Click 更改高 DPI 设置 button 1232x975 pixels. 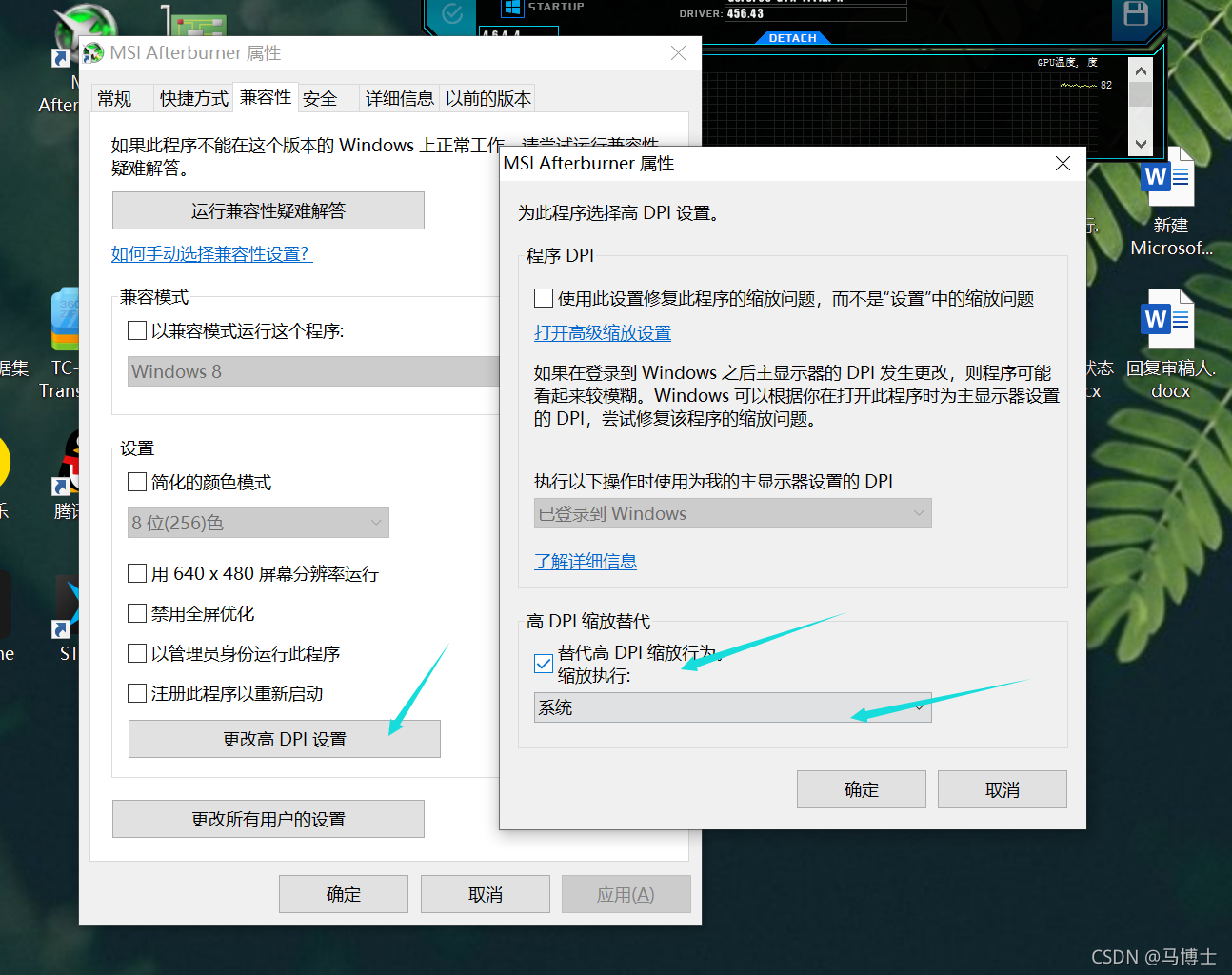285,739
